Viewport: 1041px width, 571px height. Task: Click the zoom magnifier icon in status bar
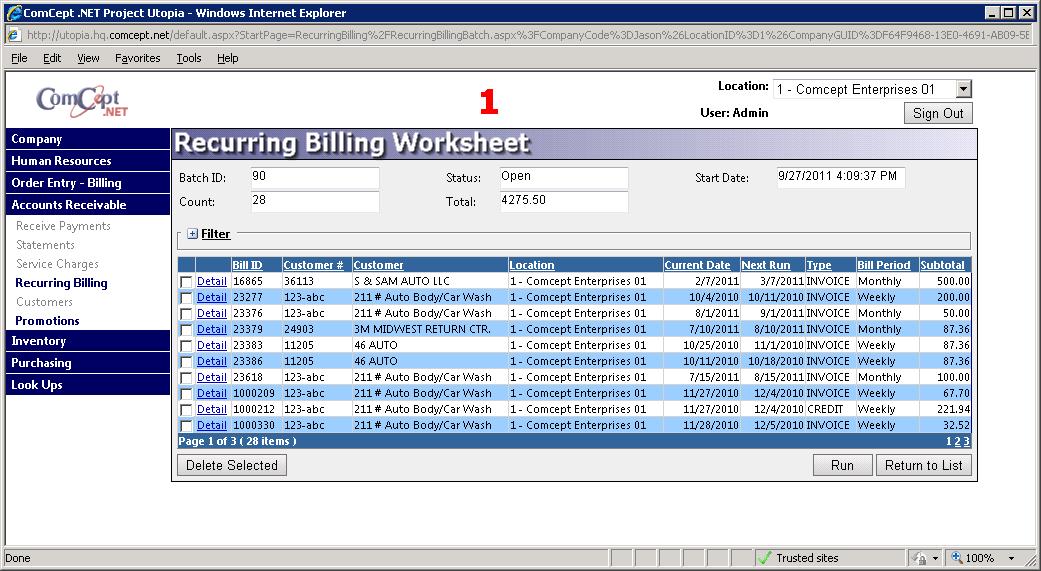click(956, 558)
